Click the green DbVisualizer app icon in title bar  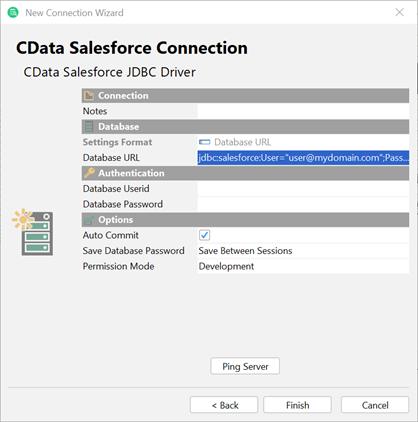[x=13, y=13]
